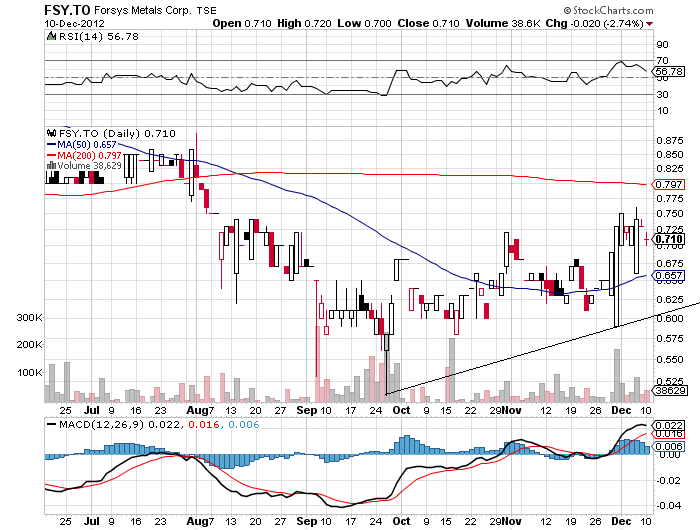The height and width of the screenshot is (530, 700).
Task: Click the RSI 70 overbought level label
Action: click(662, 60)
